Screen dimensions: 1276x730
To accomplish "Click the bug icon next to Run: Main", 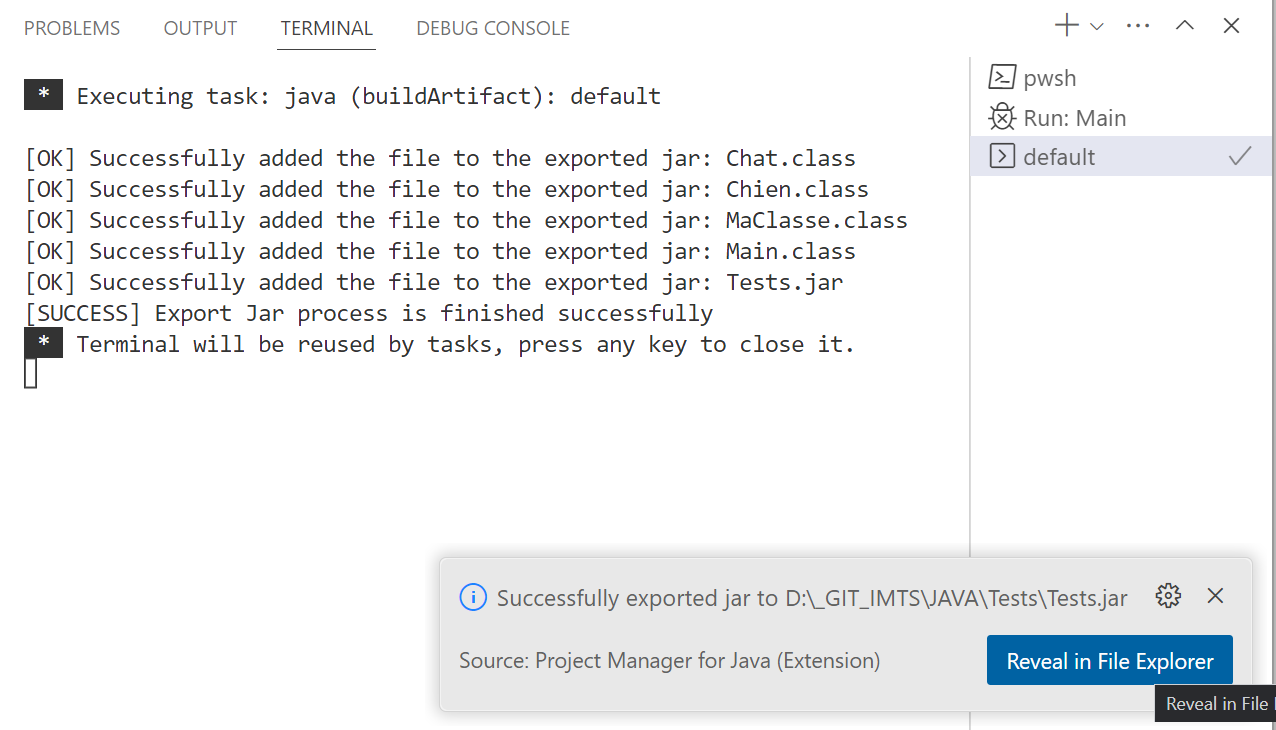I will coord(1002,118).
